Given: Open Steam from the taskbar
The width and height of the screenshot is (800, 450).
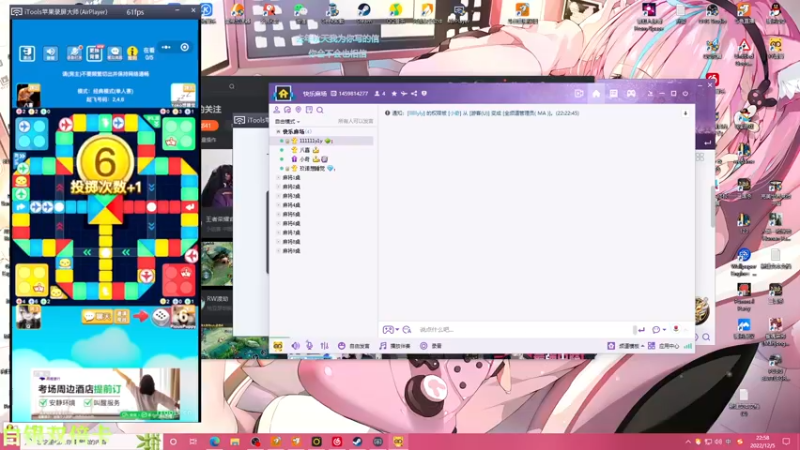Looking at the screenshot, I should (357, 441).
